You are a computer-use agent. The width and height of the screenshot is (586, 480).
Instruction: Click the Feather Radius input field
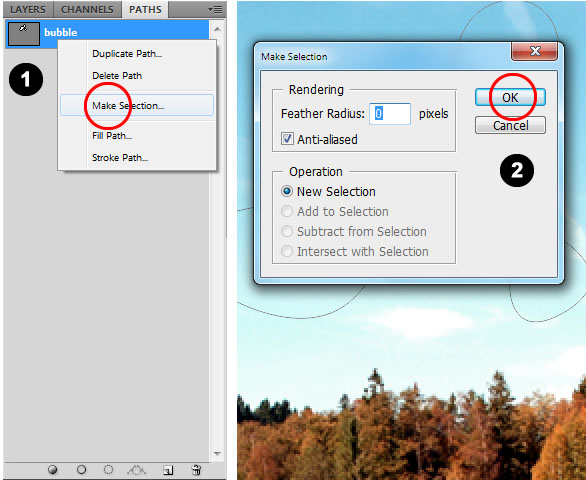coord(390,114)
